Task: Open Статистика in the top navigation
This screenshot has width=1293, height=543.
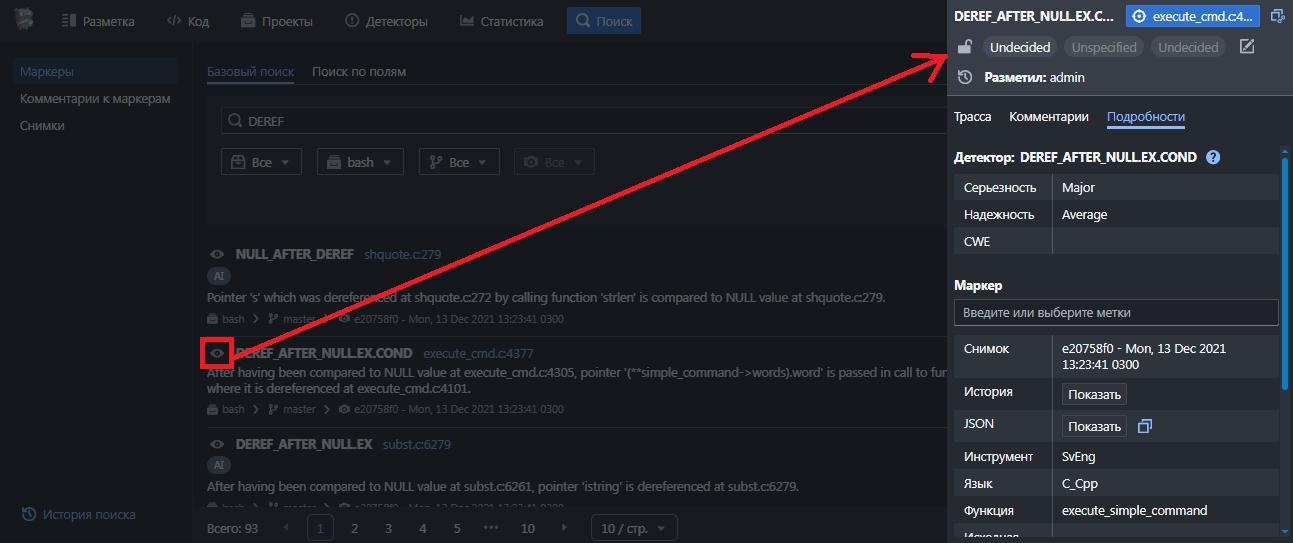Action: (x=502, y=21)
